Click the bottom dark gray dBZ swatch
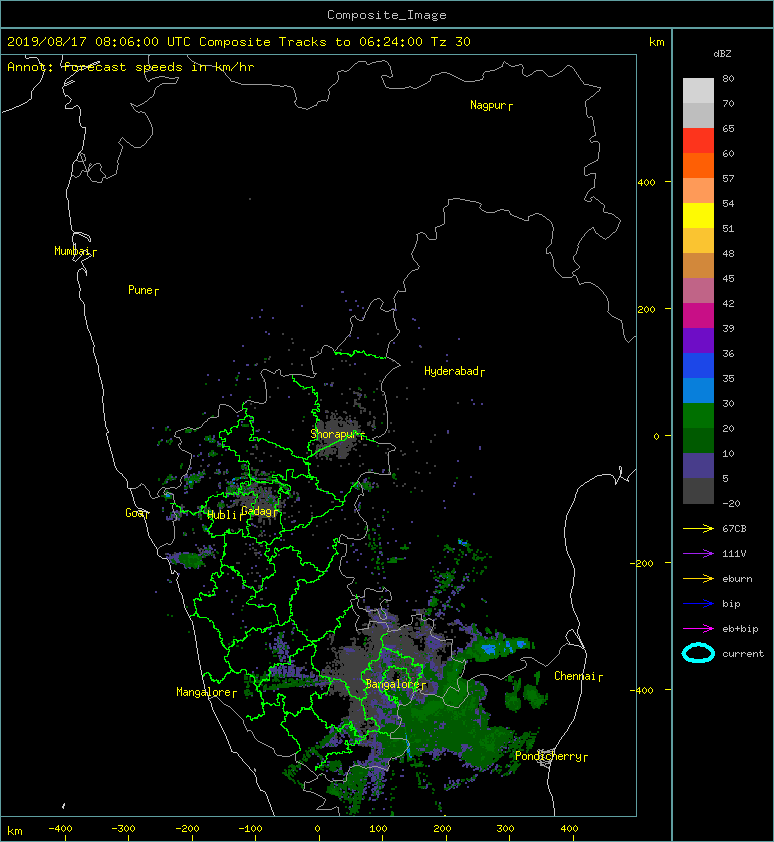 click(698, 490)
